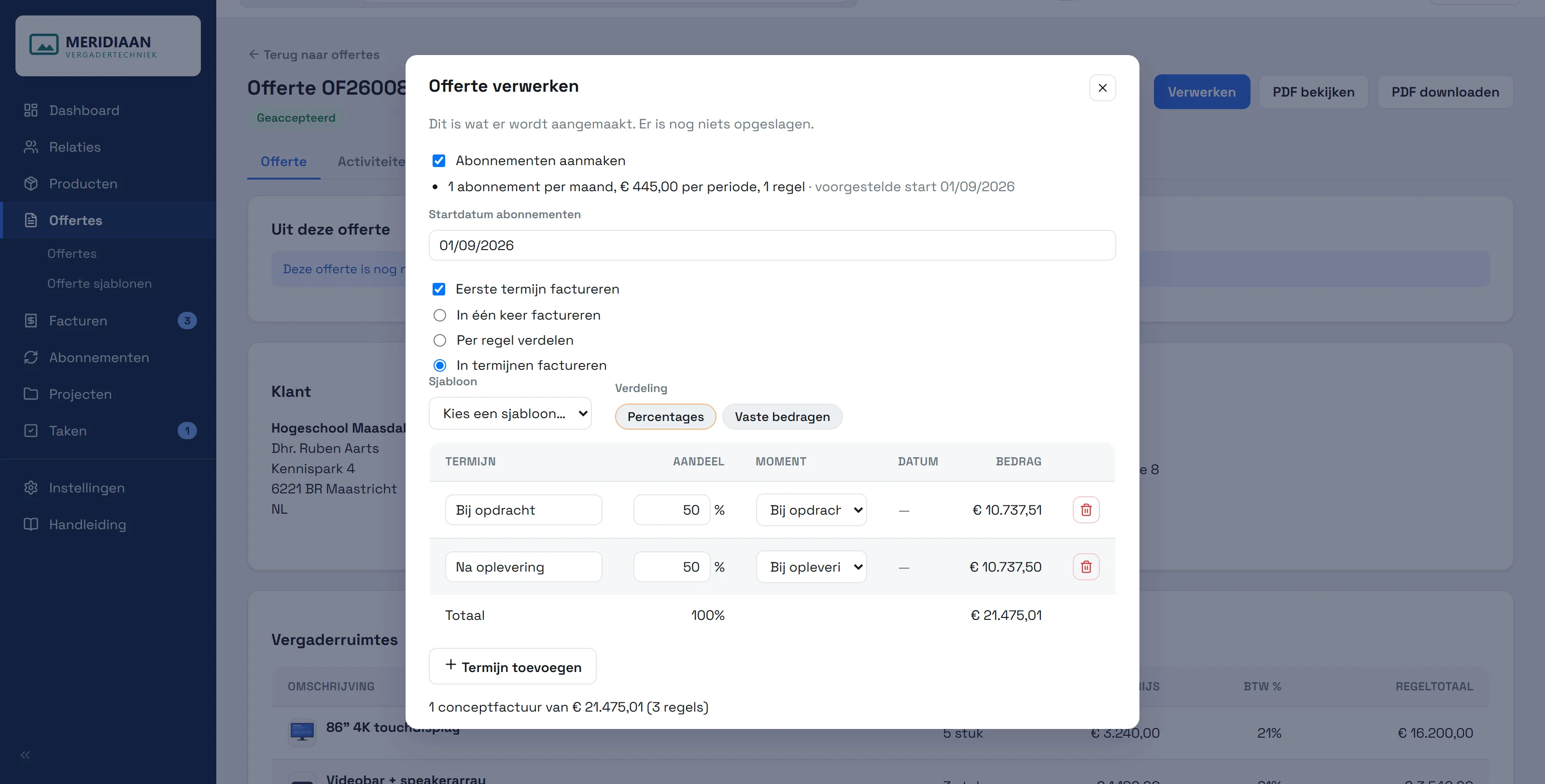Choose the Per regel verdelen radio
This screenshot has height=784, width=1545.
coord(440,341)
